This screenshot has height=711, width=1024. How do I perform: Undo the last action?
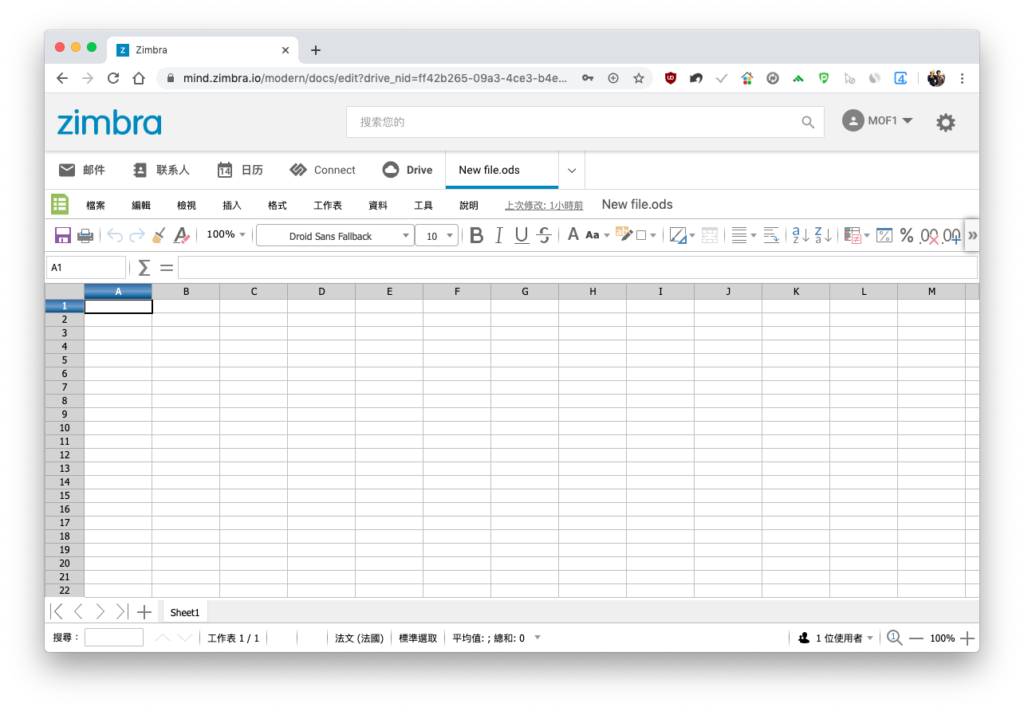tap(115, 236)
